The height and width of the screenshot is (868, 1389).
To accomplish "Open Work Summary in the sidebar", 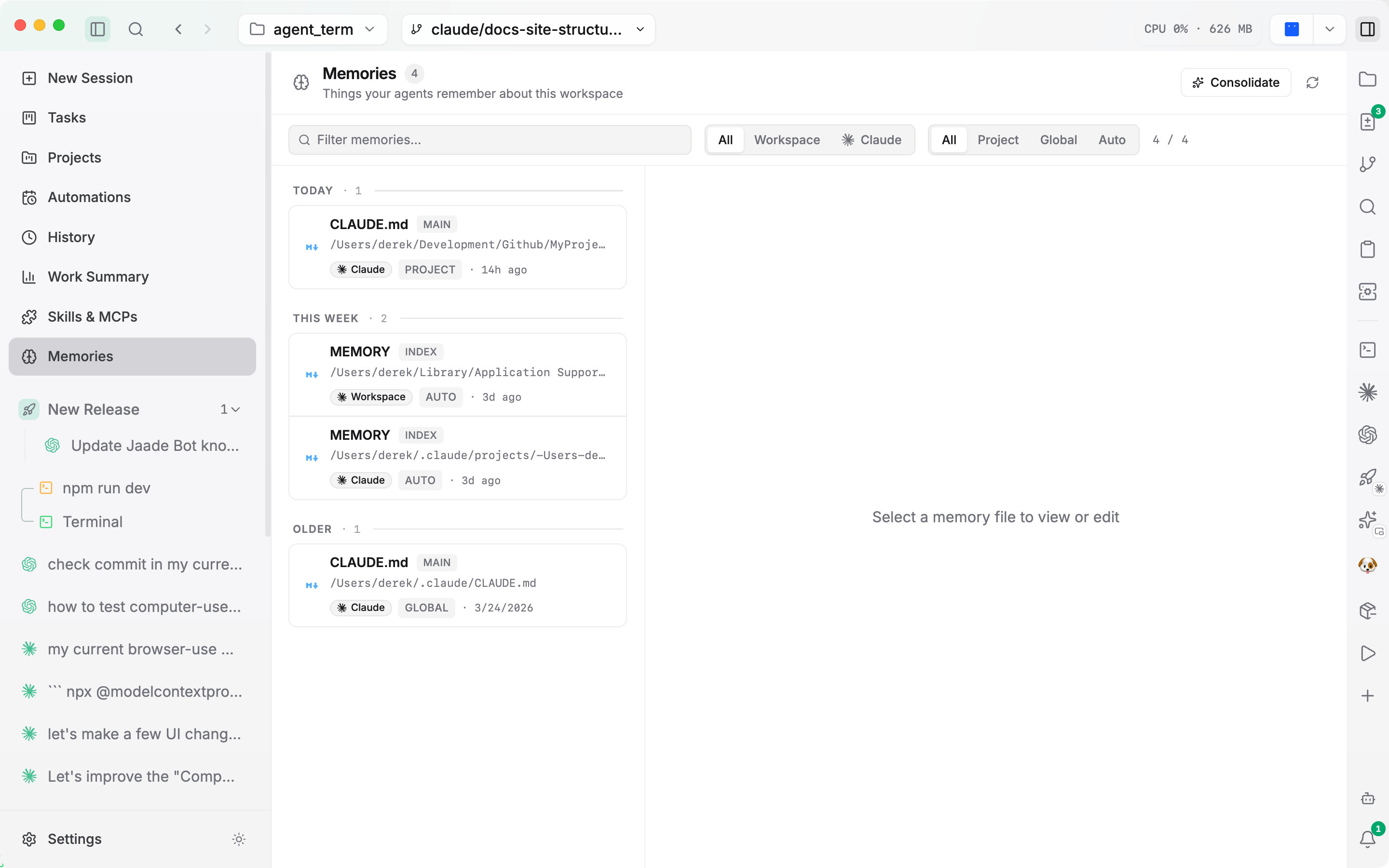I will 132,277.
